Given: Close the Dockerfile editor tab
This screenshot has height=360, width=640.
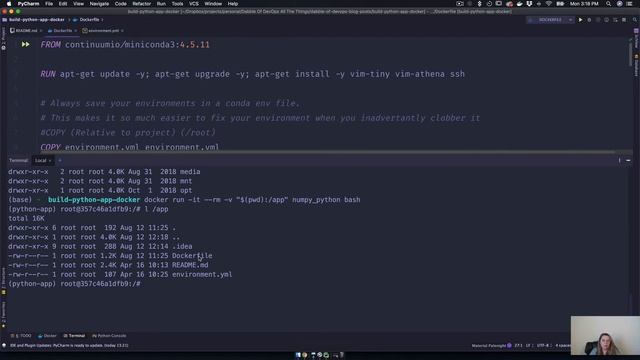Looking at the screenshot, I should (x=76, y=31).
